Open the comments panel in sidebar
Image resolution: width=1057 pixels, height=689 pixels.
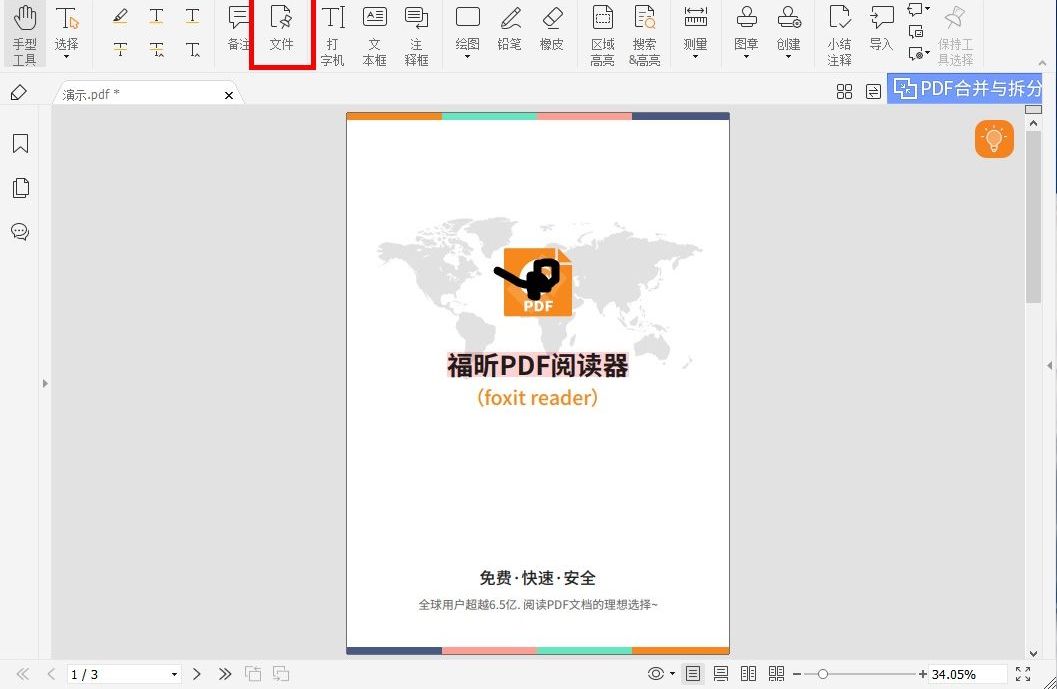[x=20, y=231]
